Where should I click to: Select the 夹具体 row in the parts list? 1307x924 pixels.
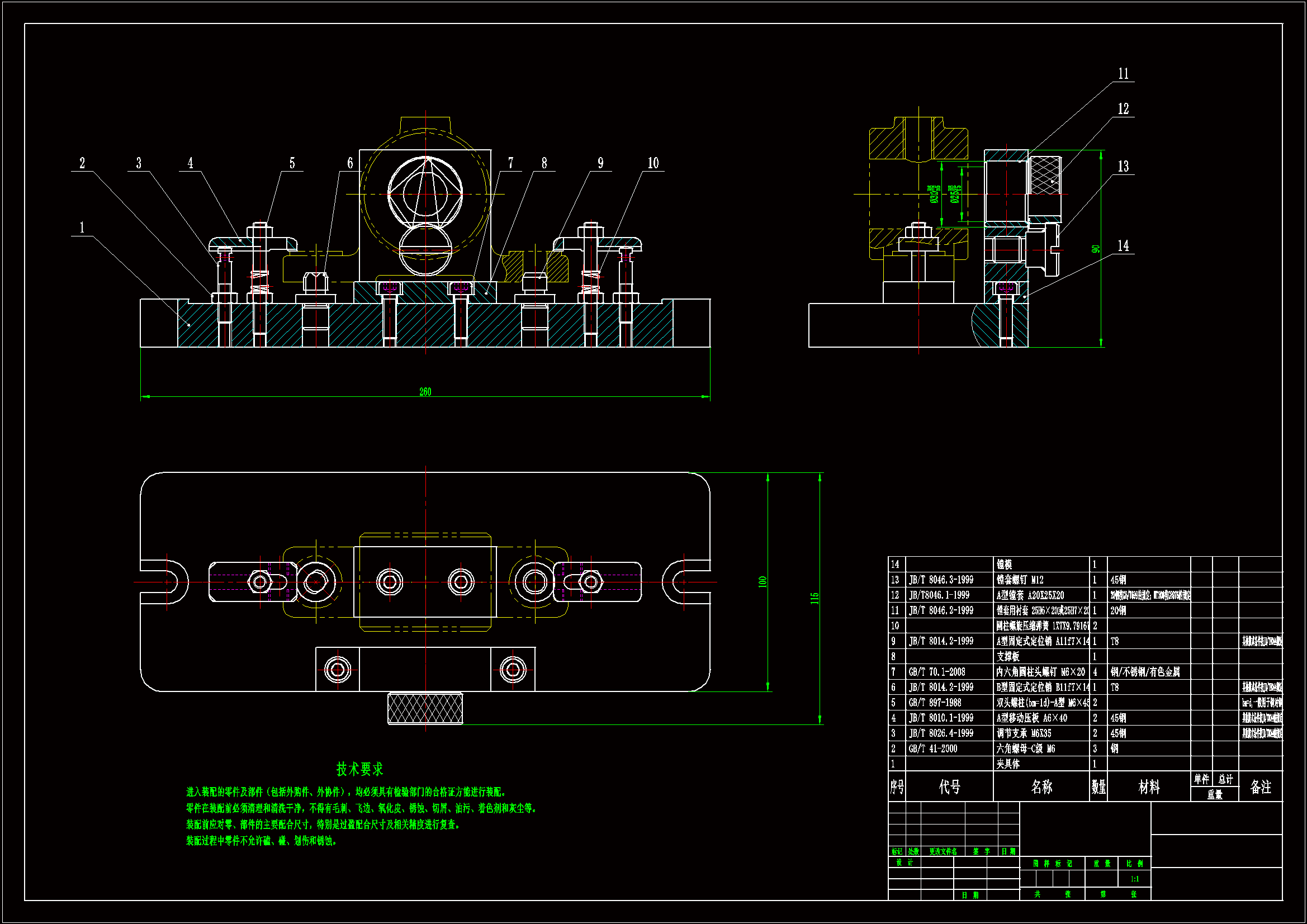pos(1008,764)
